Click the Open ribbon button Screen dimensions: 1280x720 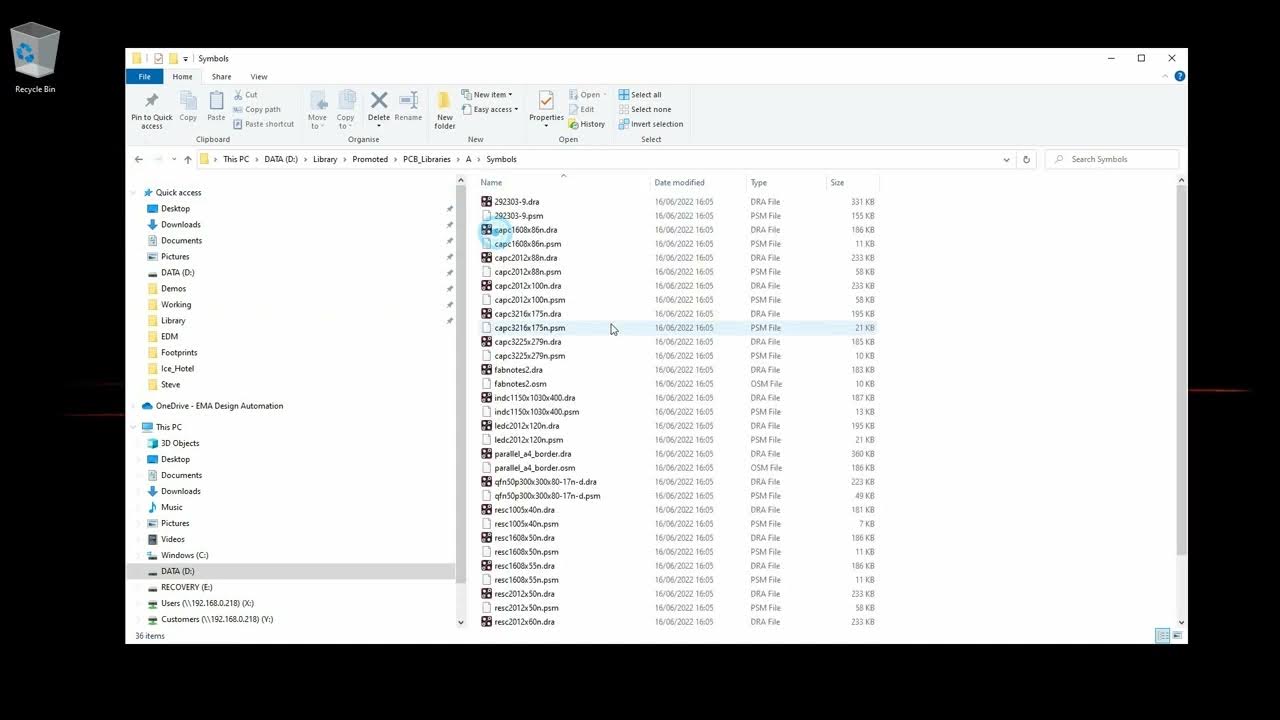(586, 95)
